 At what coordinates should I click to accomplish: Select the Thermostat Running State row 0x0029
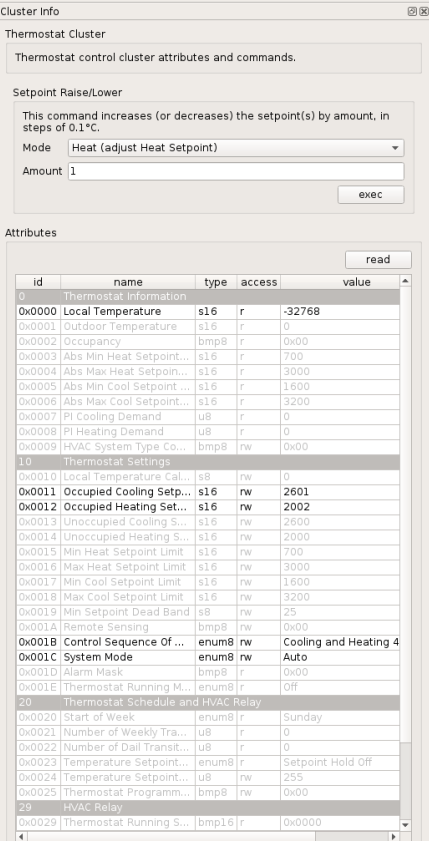208,822
